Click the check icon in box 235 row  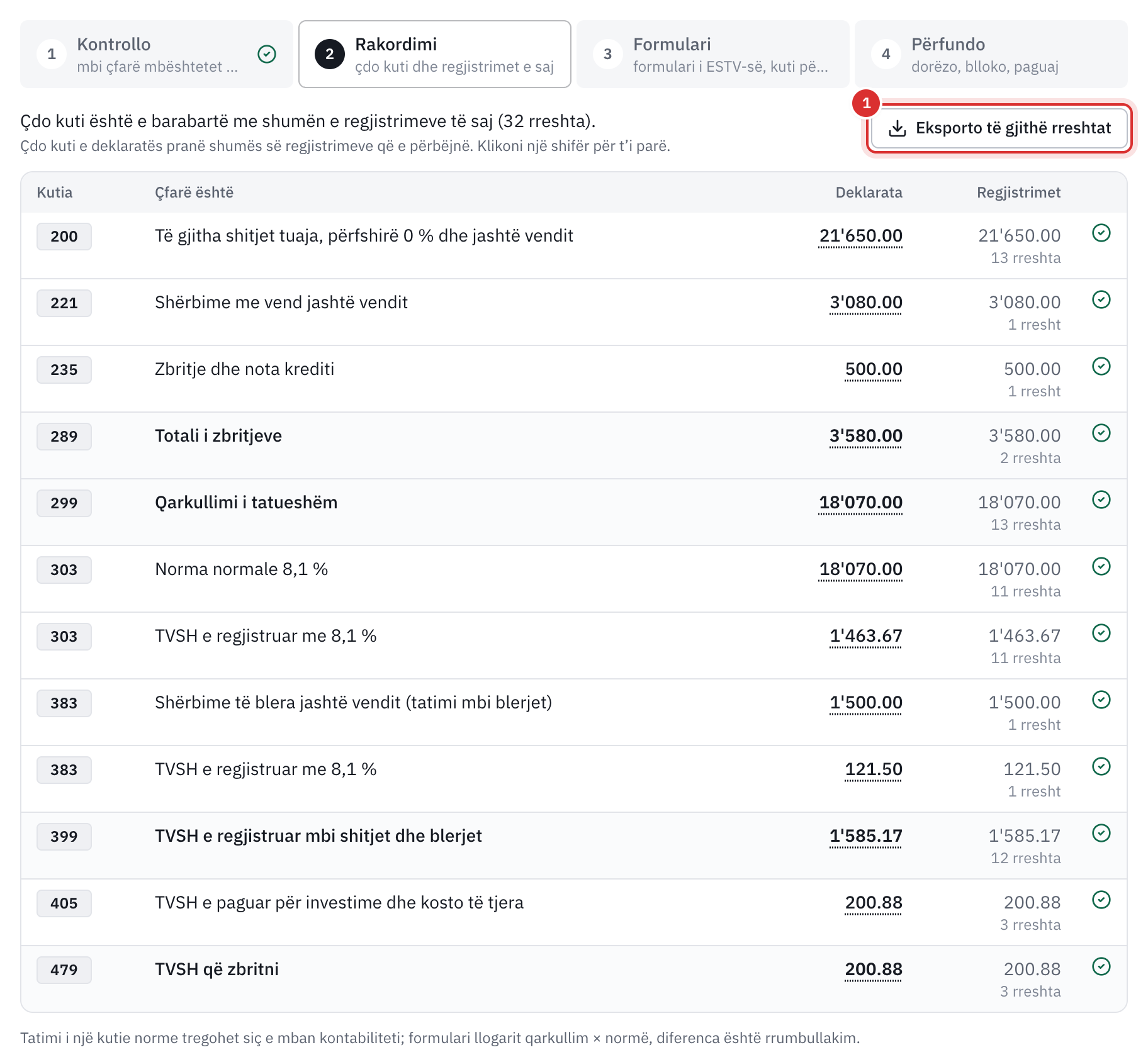(1101, 367)
